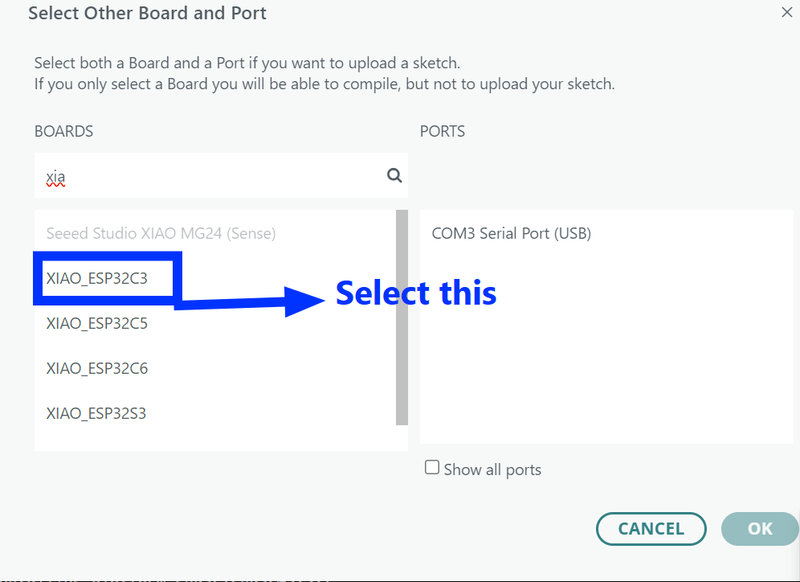800x582 pixels.
Task: Click the boards list vertical scrollbar
Action: 402,316
